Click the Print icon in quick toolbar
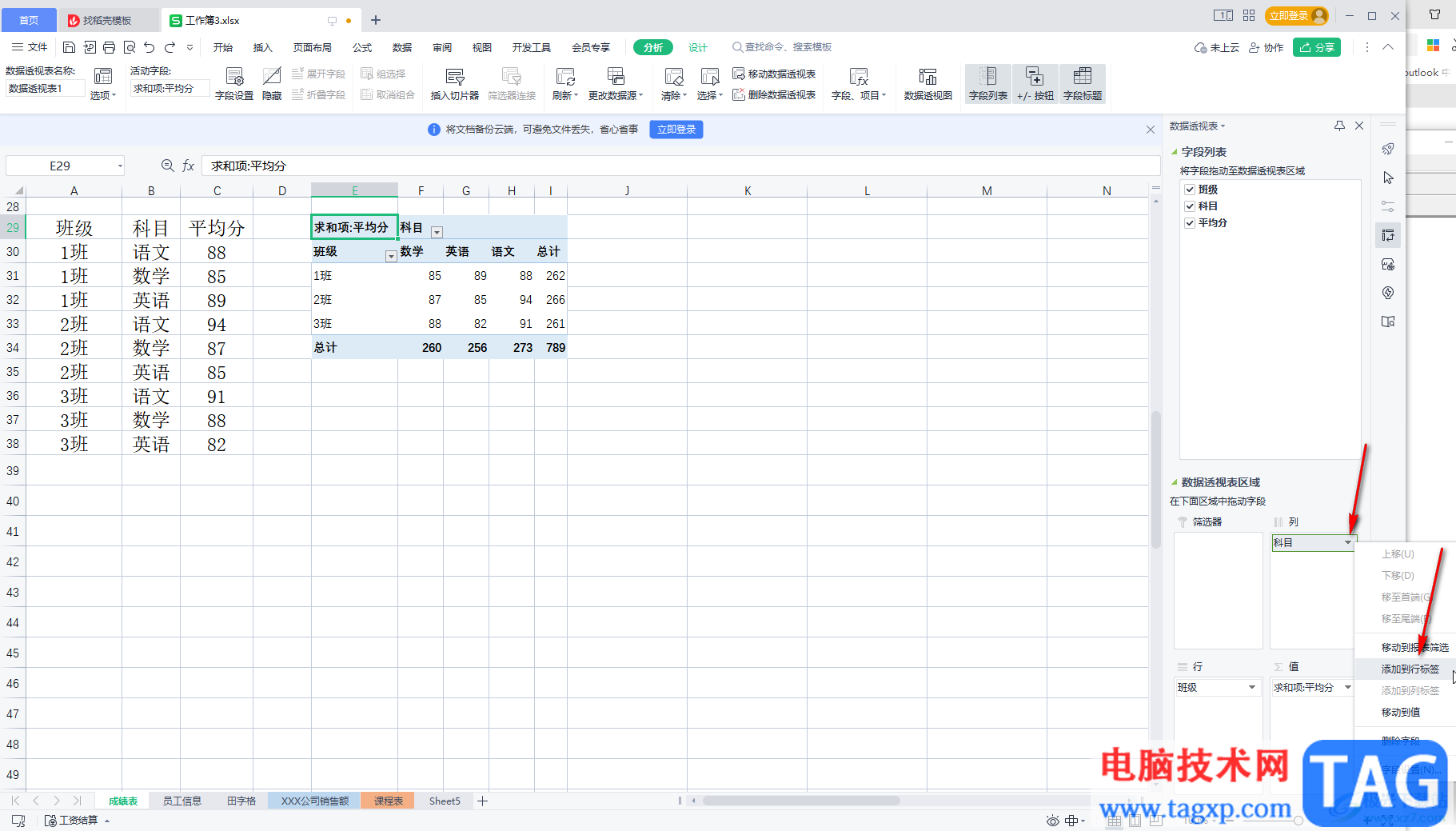This screenshot has width=1456, height=831. 109,47
